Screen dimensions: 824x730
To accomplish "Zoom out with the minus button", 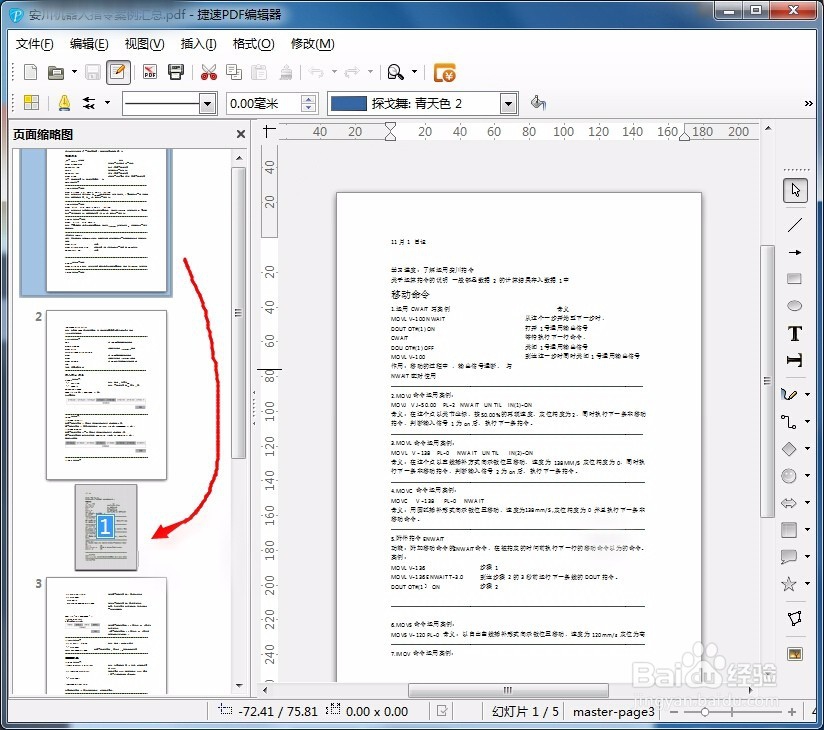I will (674, 712).
